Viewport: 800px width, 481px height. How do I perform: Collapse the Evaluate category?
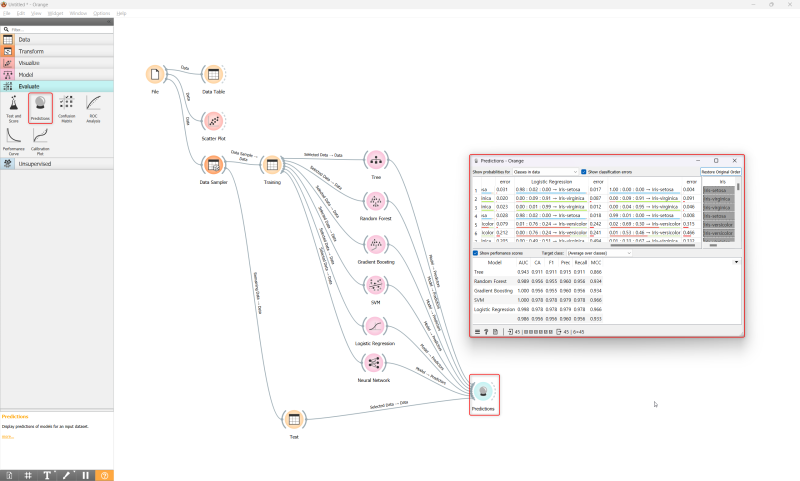57,86
